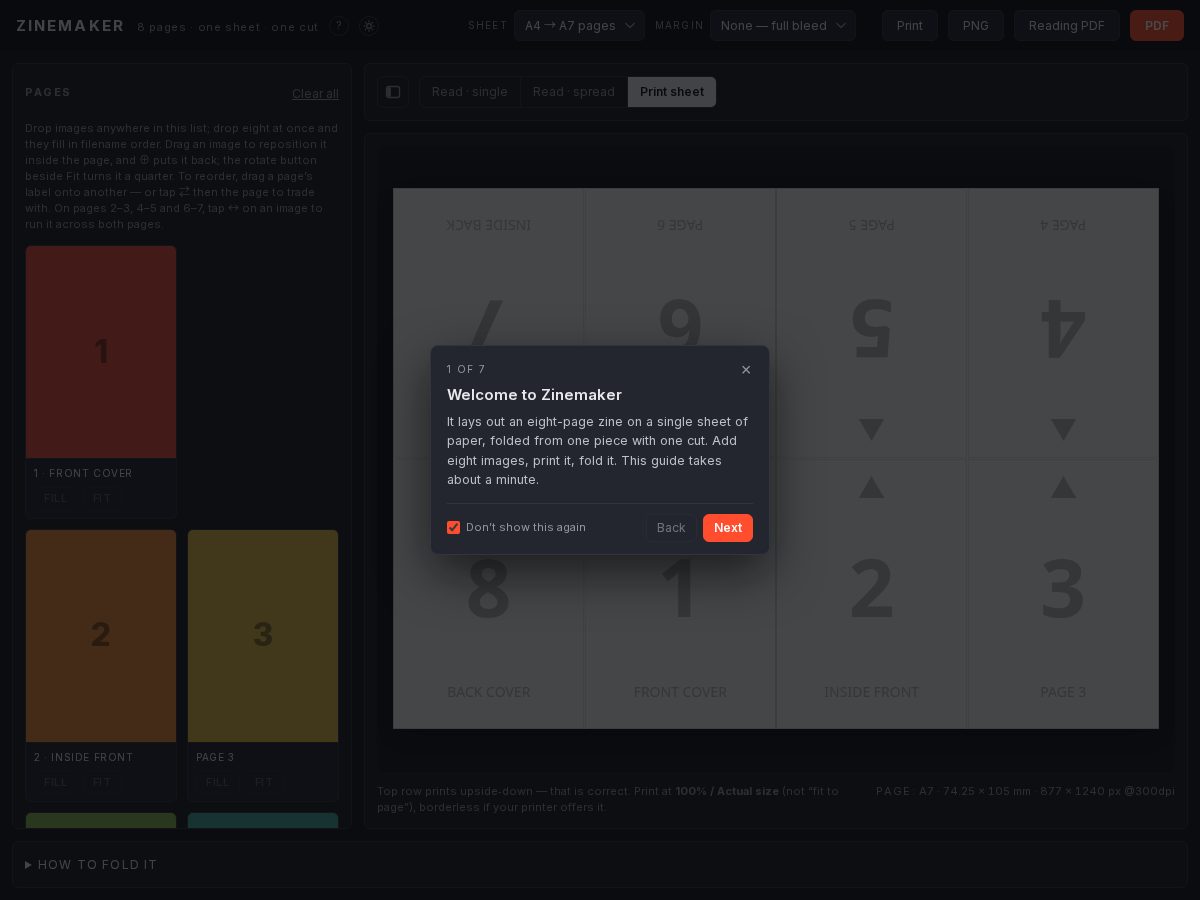Select page 2 orange thumbnail
This screenshot has width=1200, height=900.
(101, 636)
